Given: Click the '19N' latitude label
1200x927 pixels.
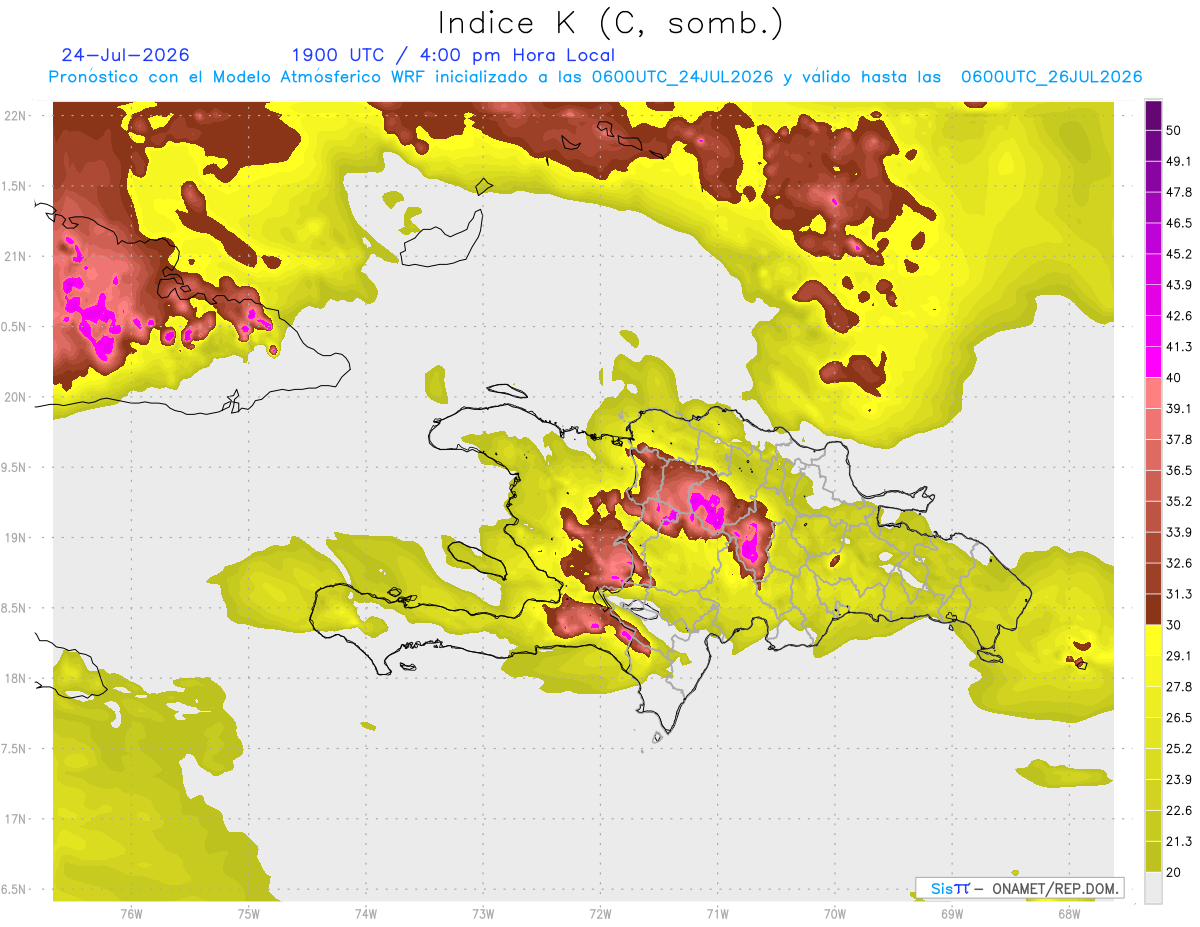Looking at the screenshot, I should tap(17, 538).
